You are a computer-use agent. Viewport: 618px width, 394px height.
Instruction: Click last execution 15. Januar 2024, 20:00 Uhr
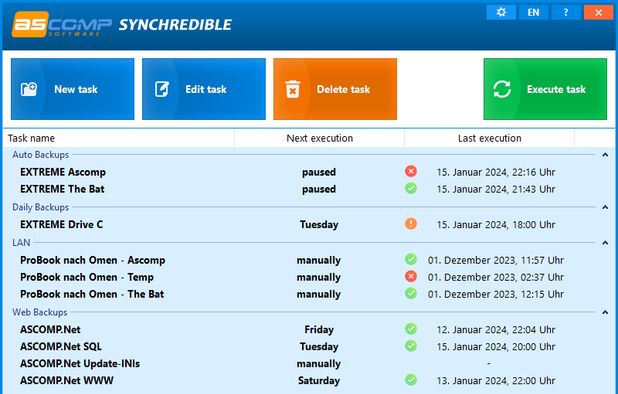[496, 347]
